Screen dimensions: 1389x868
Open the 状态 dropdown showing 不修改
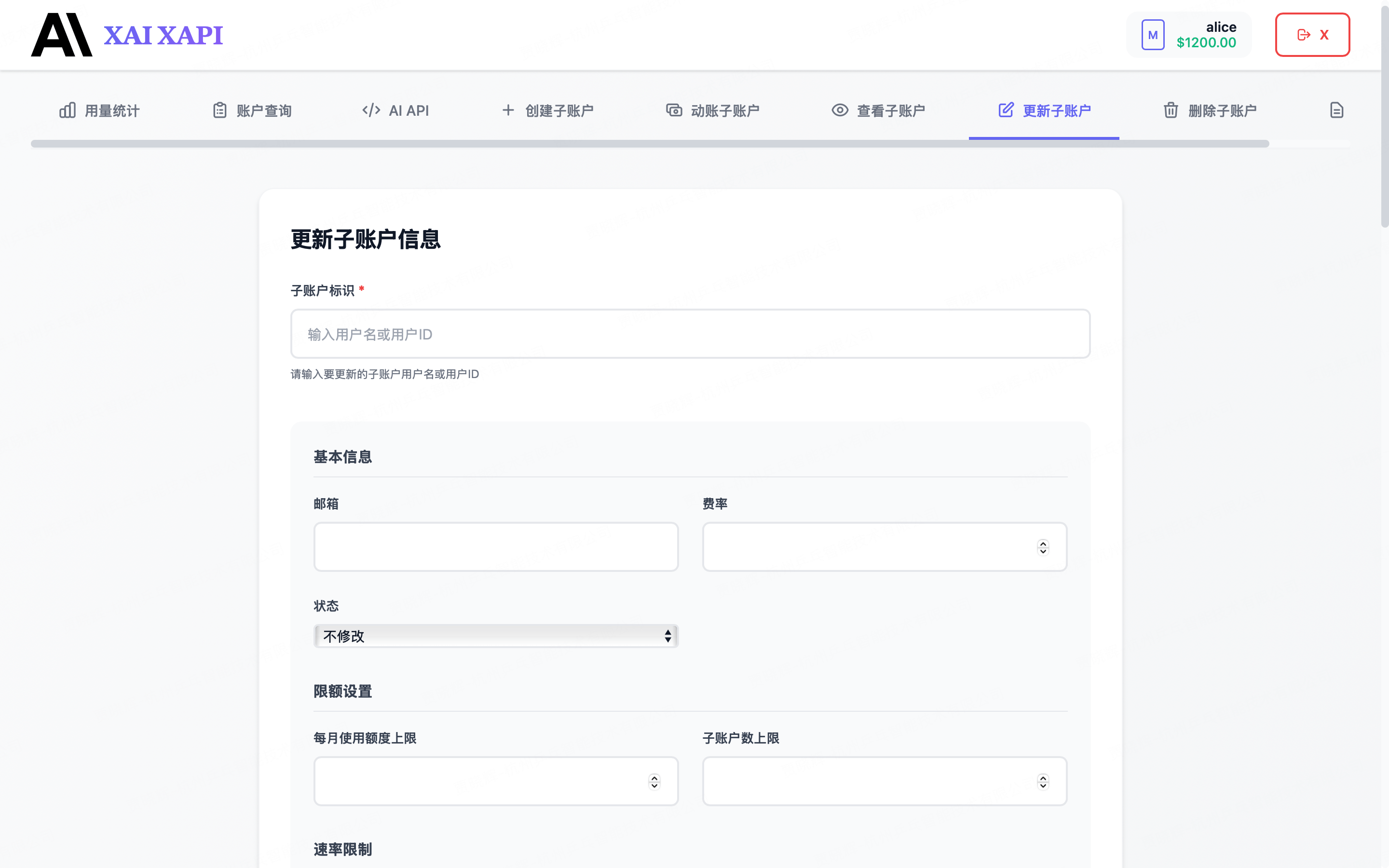point(496,636)
